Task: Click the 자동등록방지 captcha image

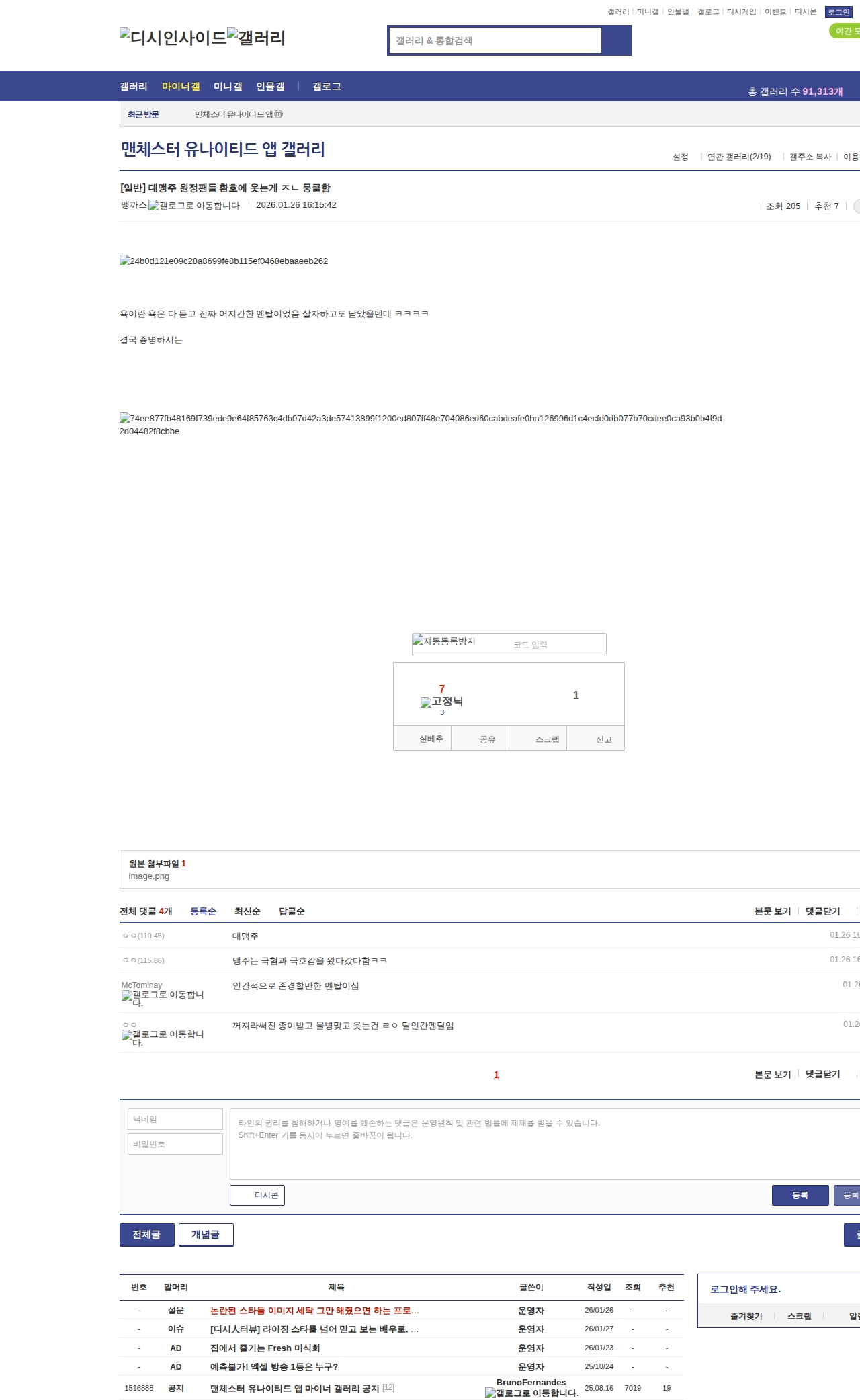Action: pos(444,641)
